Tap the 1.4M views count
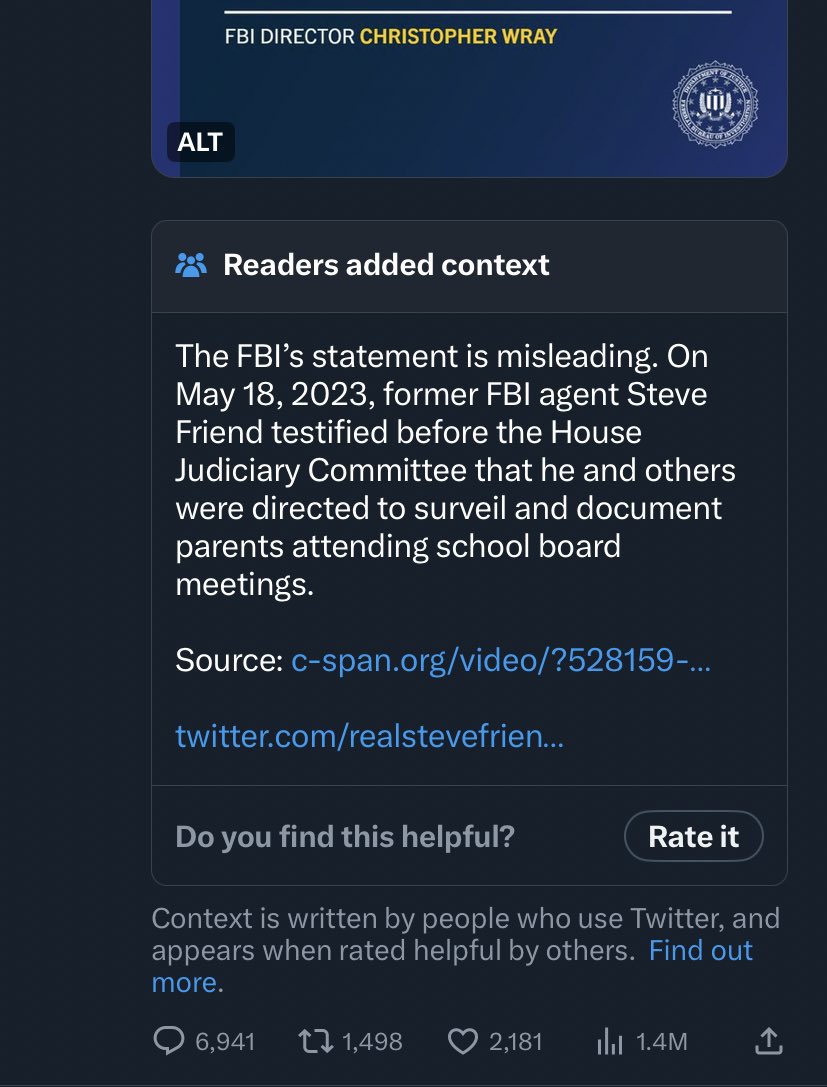 click(x=661, y=1042)
